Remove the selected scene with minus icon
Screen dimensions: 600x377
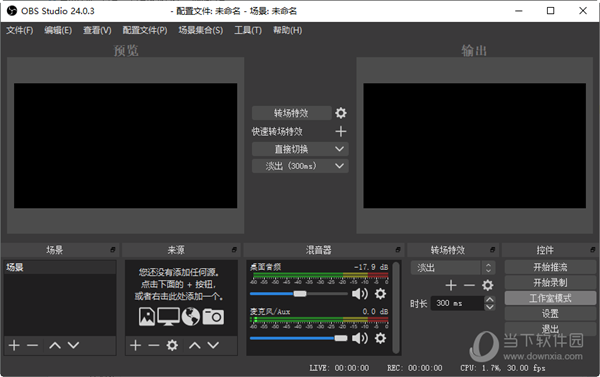point(33,345)
